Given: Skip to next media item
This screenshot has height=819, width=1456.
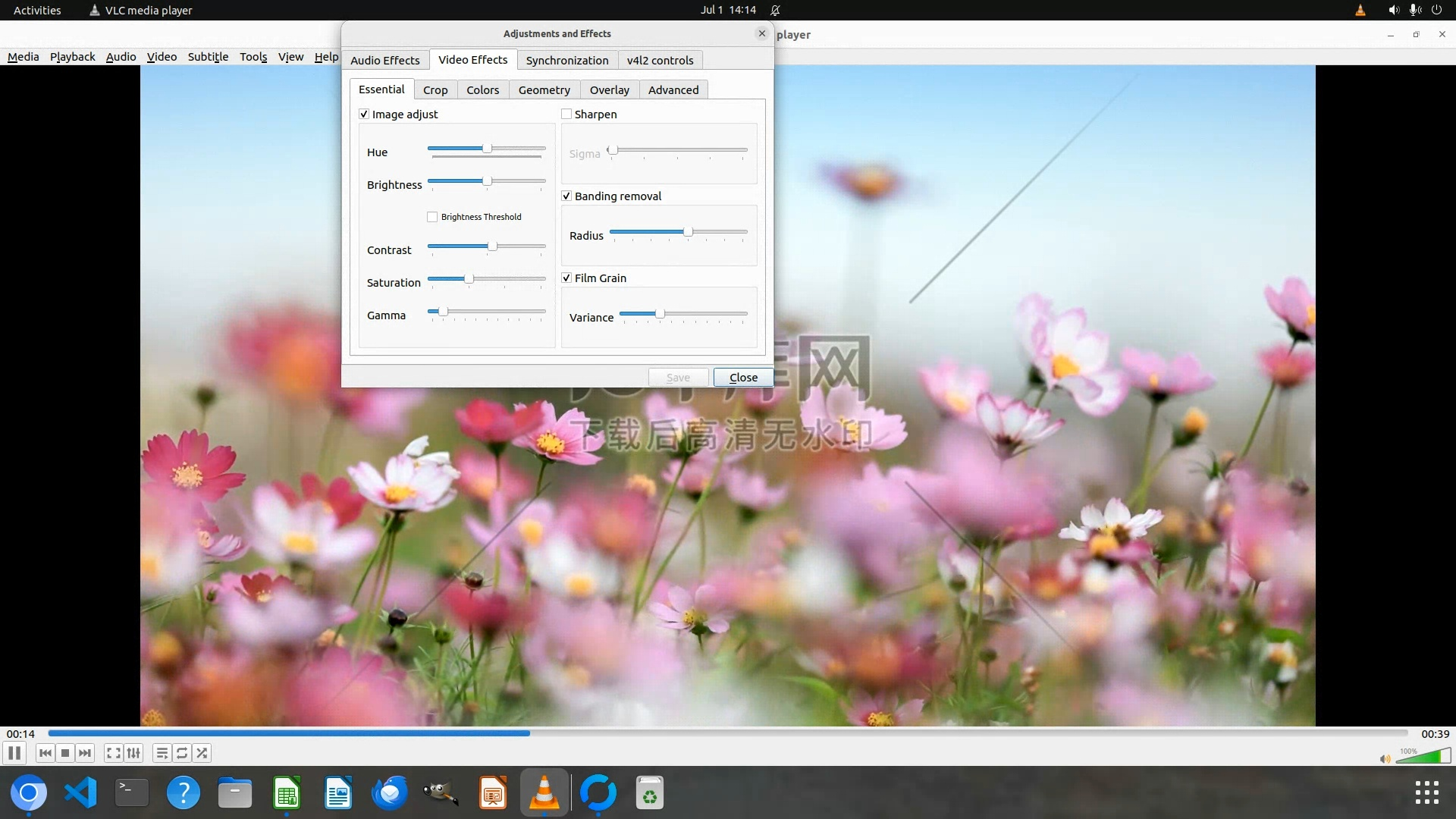Looking at the screenshot, I should [85, 753].
